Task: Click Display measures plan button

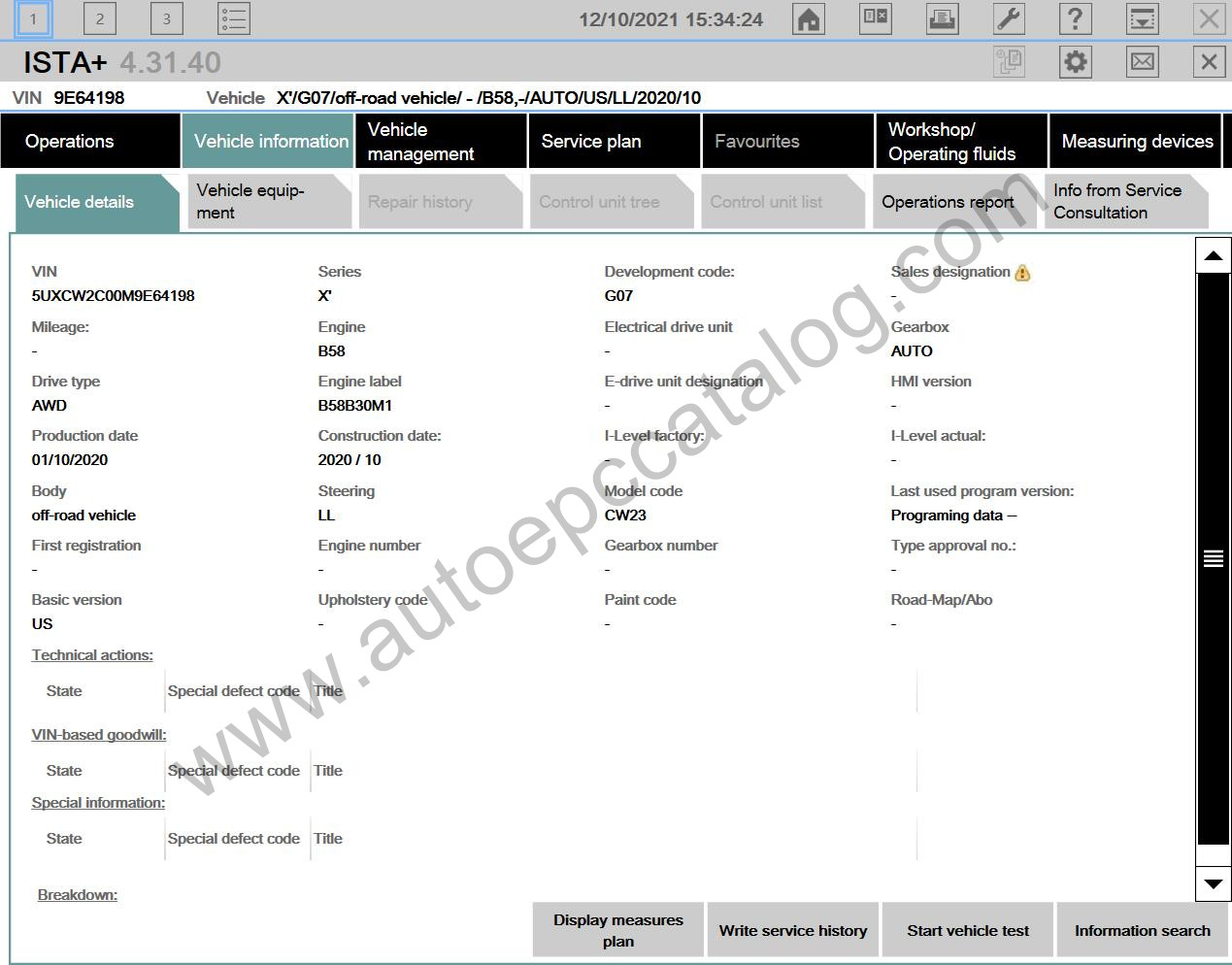Action: click(618, 930)
